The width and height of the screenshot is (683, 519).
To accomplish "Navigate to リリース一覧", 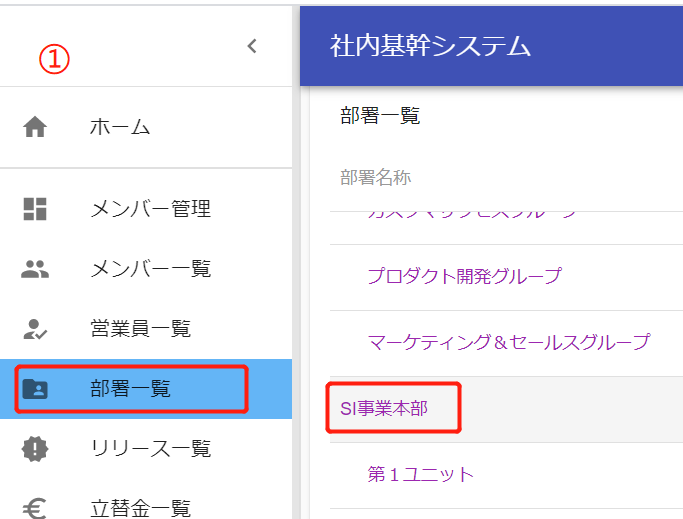I will (150, 448).
